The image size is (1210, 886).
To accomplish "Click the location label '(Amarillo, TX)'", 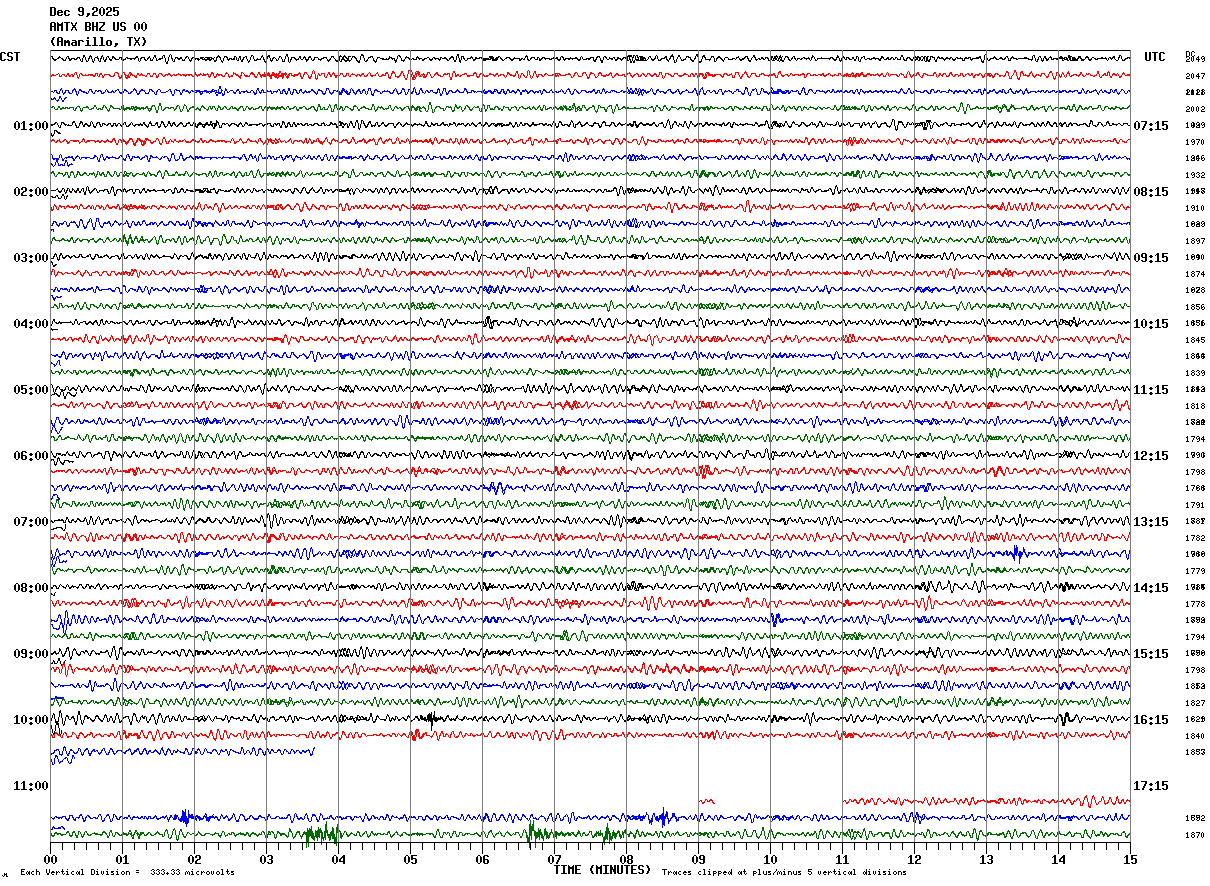I will pos(98,42).
